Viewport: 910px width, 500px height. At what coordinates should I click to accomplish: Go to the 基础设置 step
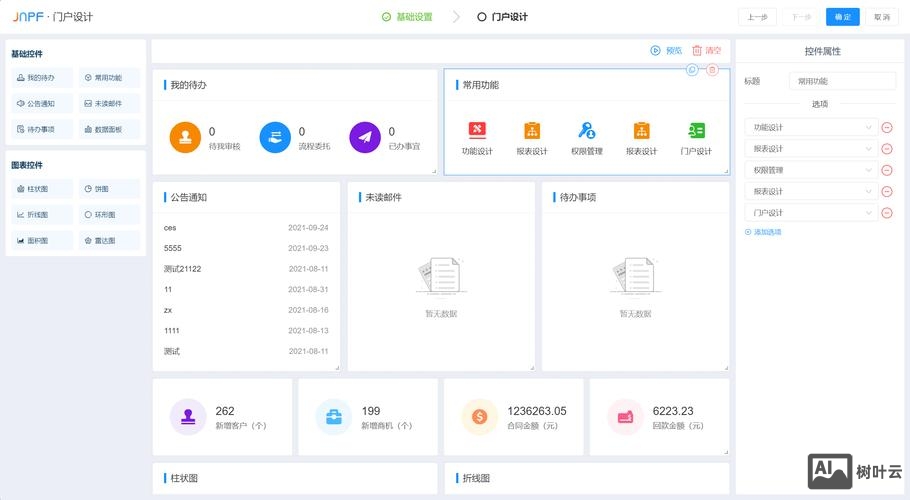point(407,17)
